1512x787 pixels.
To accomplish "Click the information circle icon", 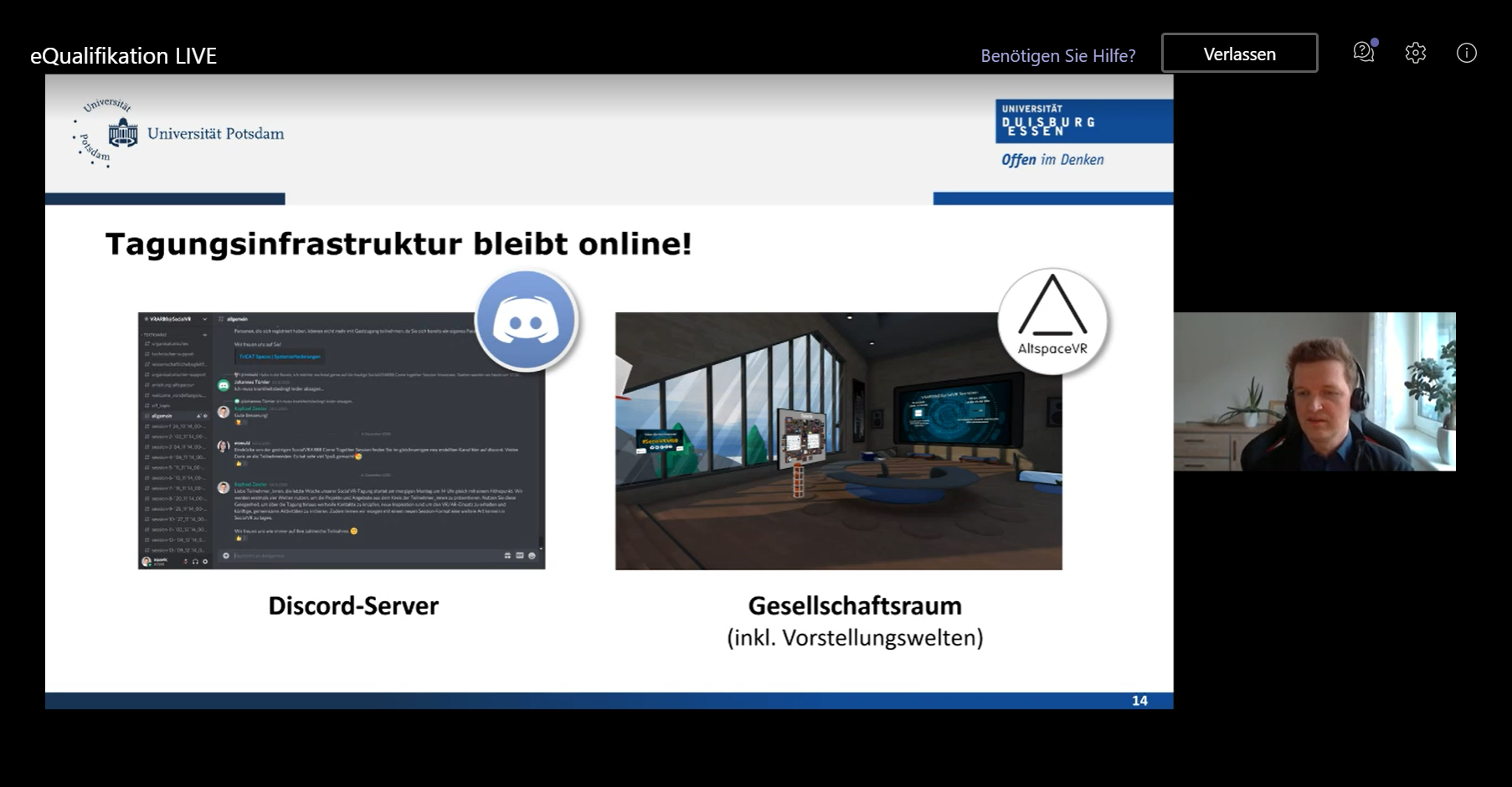I will click(1466, 53).
